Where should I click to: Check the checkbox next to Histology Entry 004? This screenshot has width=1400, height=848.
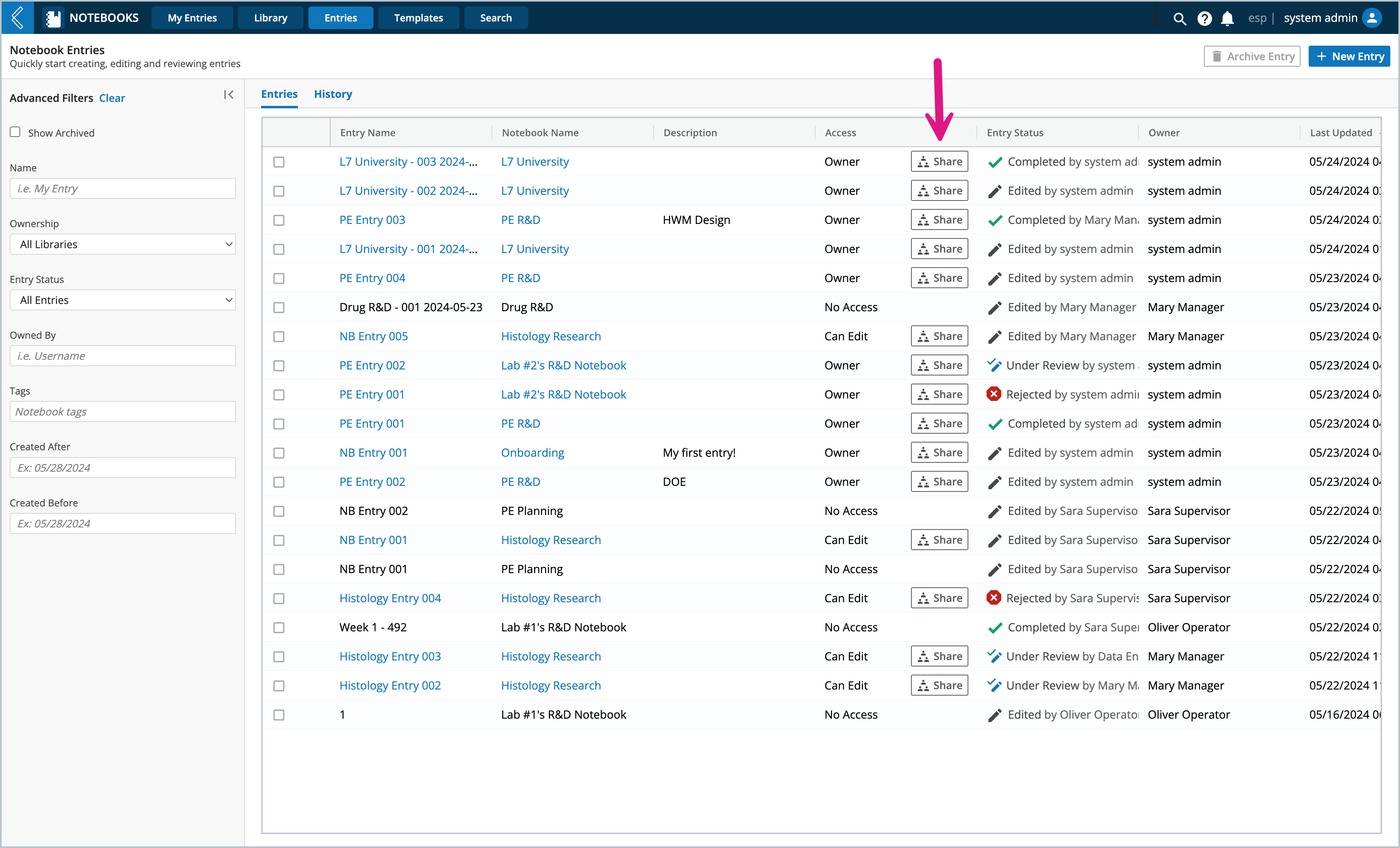[x=280, y=598]
